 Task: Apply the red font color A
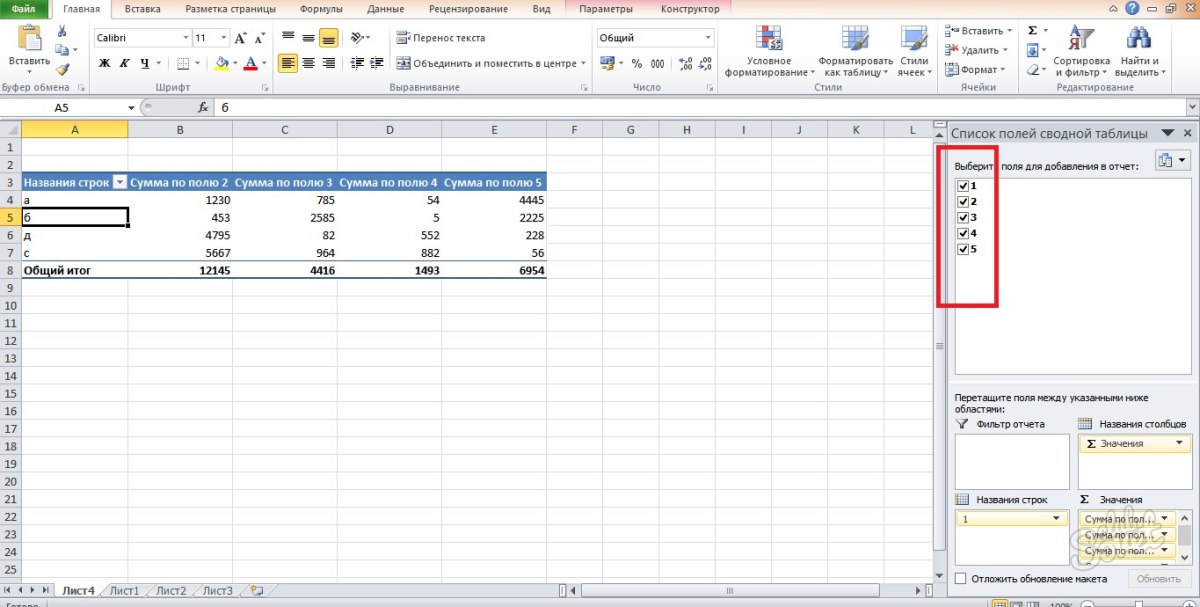[251, 63]
